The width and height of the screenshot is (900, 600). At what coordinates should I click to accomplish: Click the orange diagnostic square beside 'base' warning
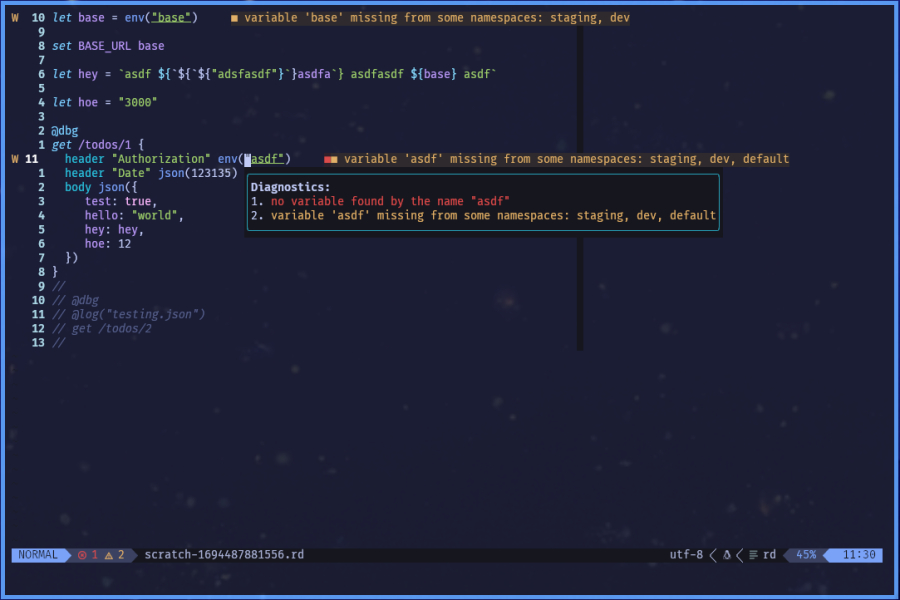(234, 19)
